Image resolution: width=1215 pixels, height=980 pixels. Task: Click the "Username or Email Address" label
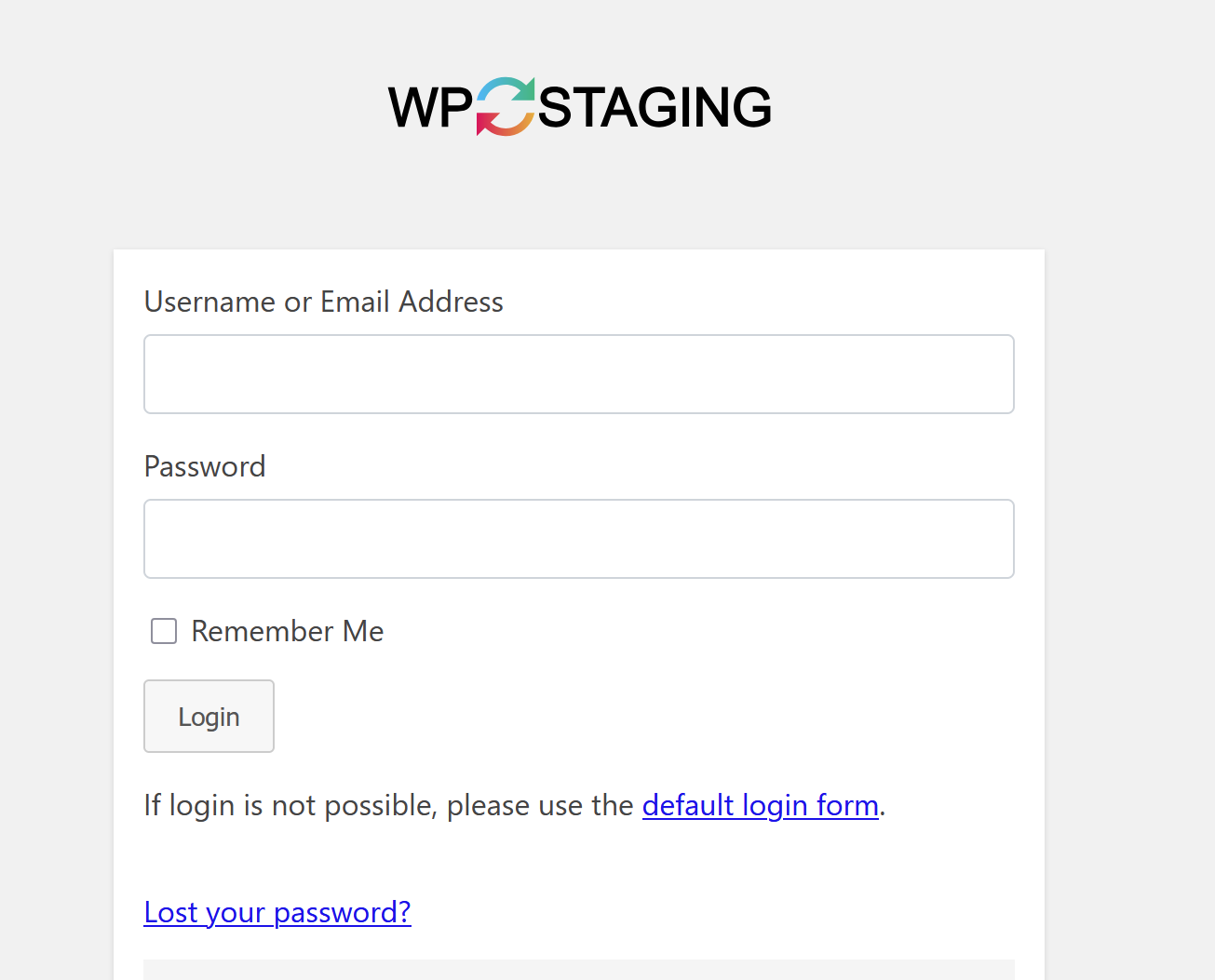pos(323,302)
